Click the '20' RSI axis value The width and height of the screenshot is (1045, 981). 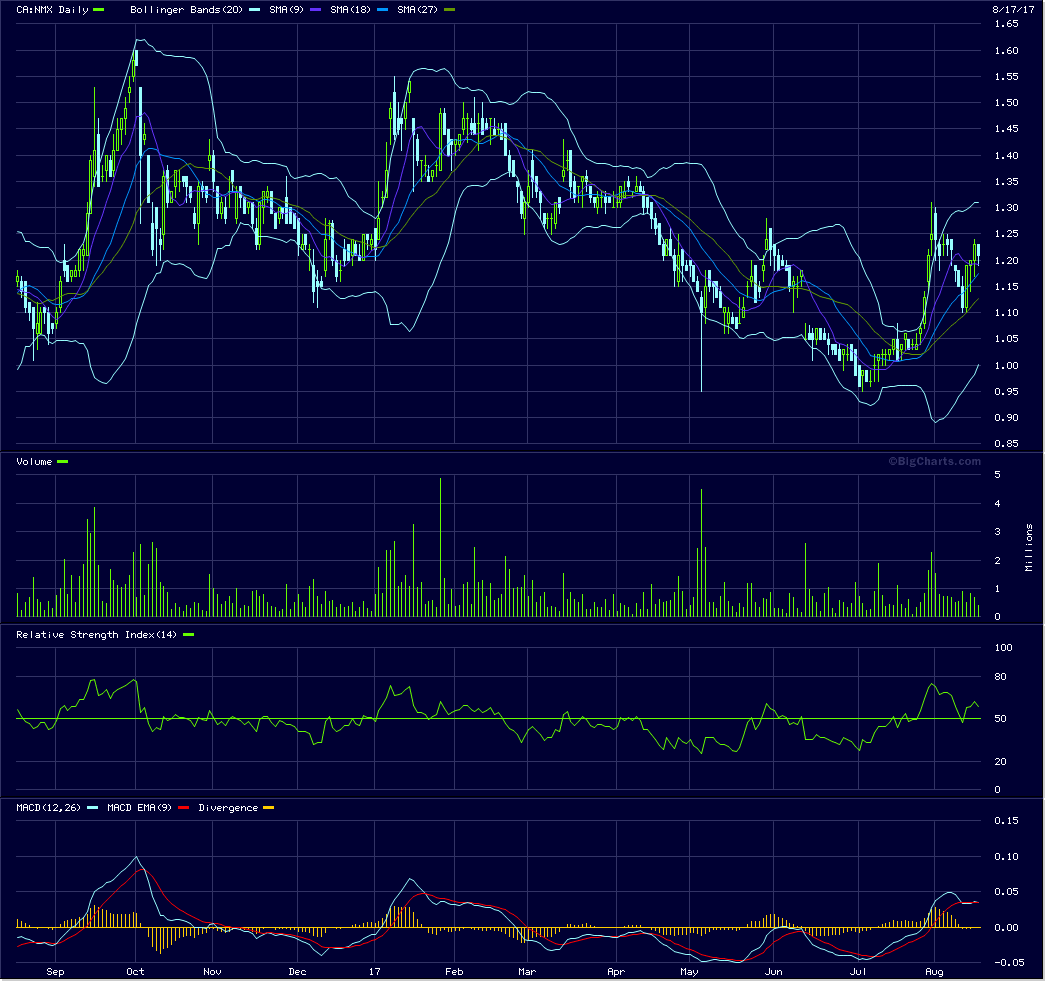[1000, 762]
